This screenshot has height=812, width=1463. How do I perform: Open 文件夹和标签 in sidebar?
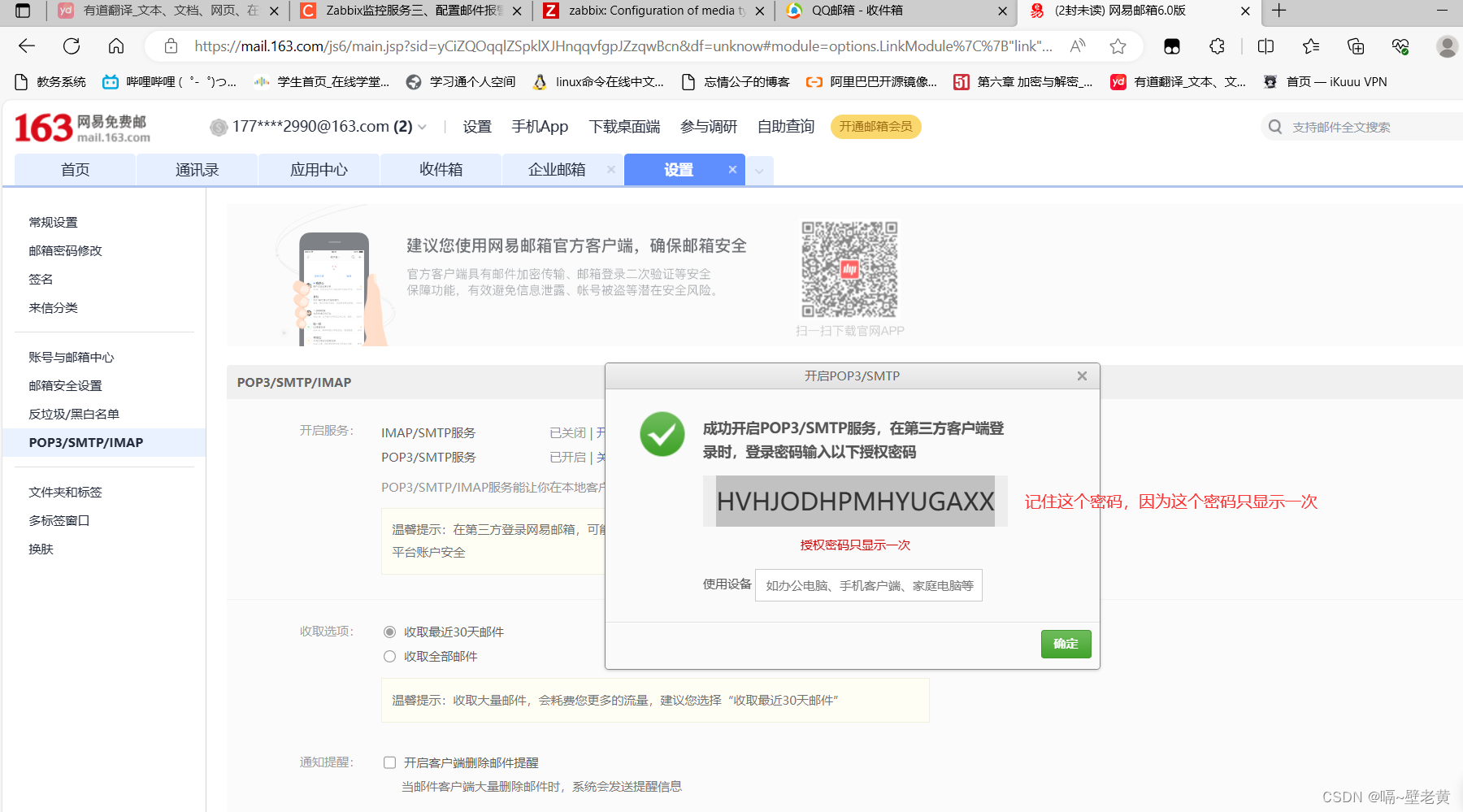click(66, 492)
